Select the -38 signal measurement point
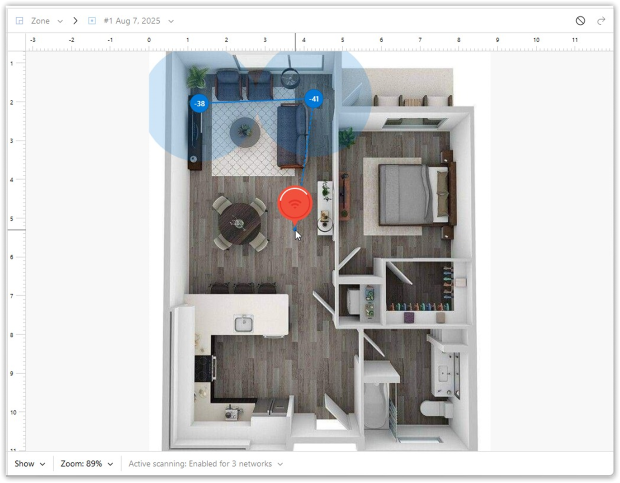620x483 pixels. click(x=199, y=103)
